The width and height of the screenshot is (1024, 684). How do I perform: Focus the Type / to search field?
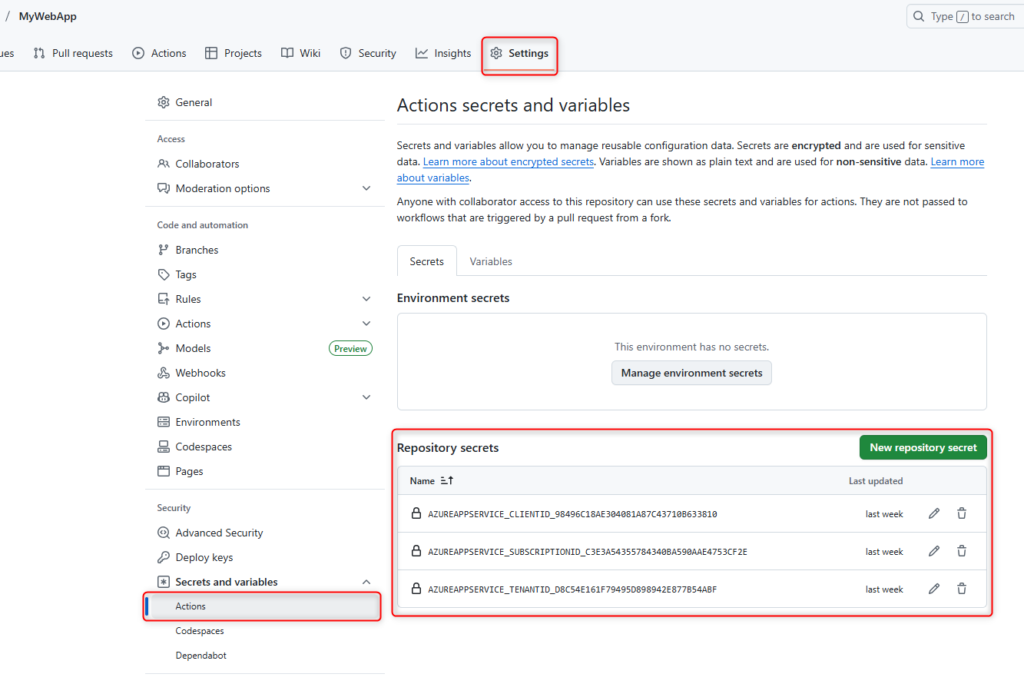click(x=965, y=16)
